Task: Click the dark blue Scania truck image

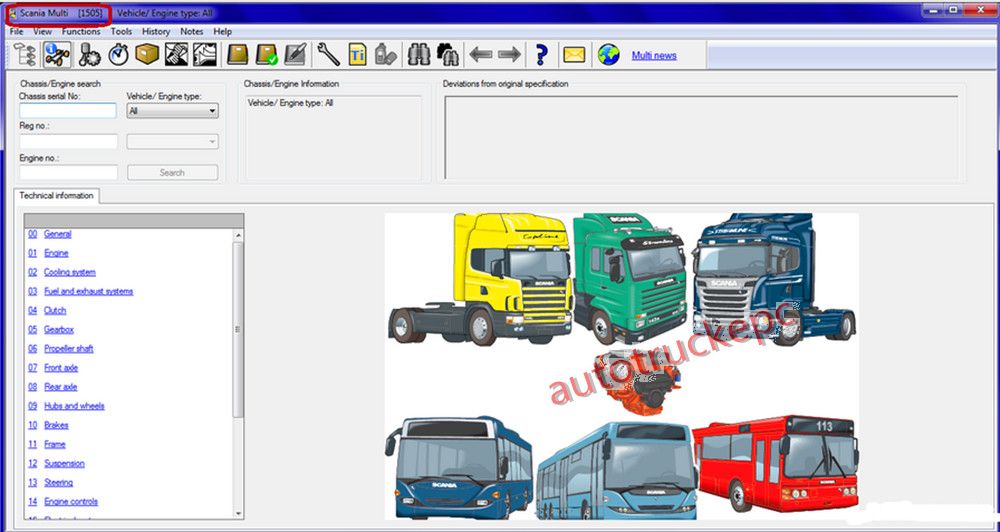Action: (774, 278)
